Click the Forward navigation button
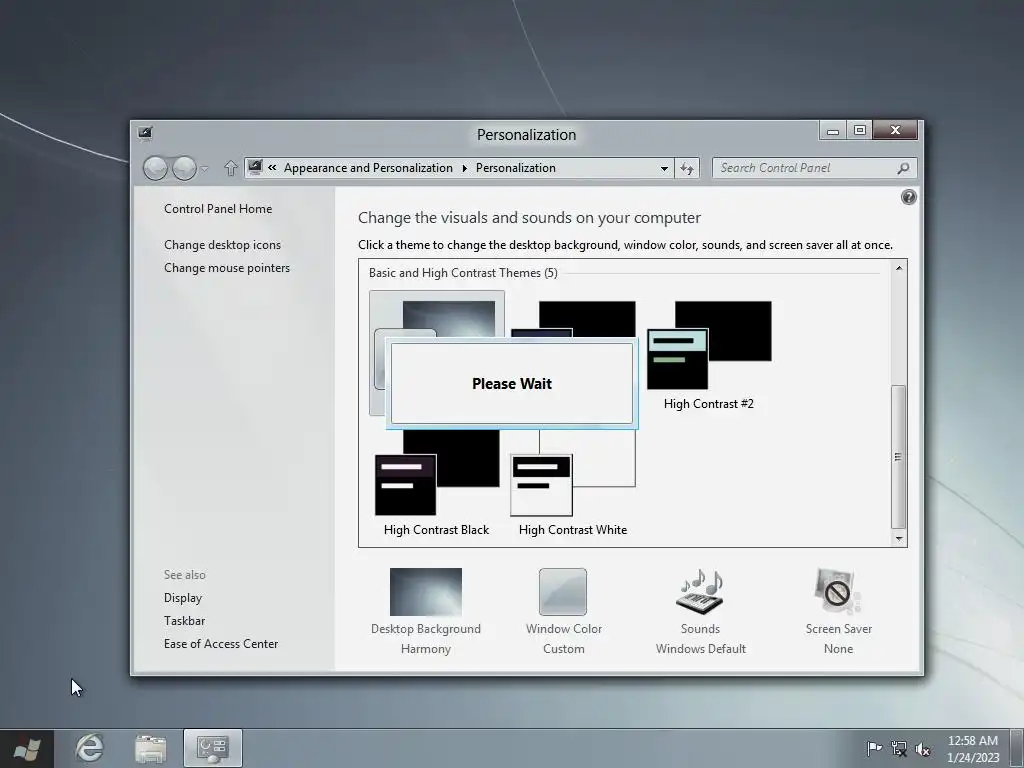 click(184, 168)
